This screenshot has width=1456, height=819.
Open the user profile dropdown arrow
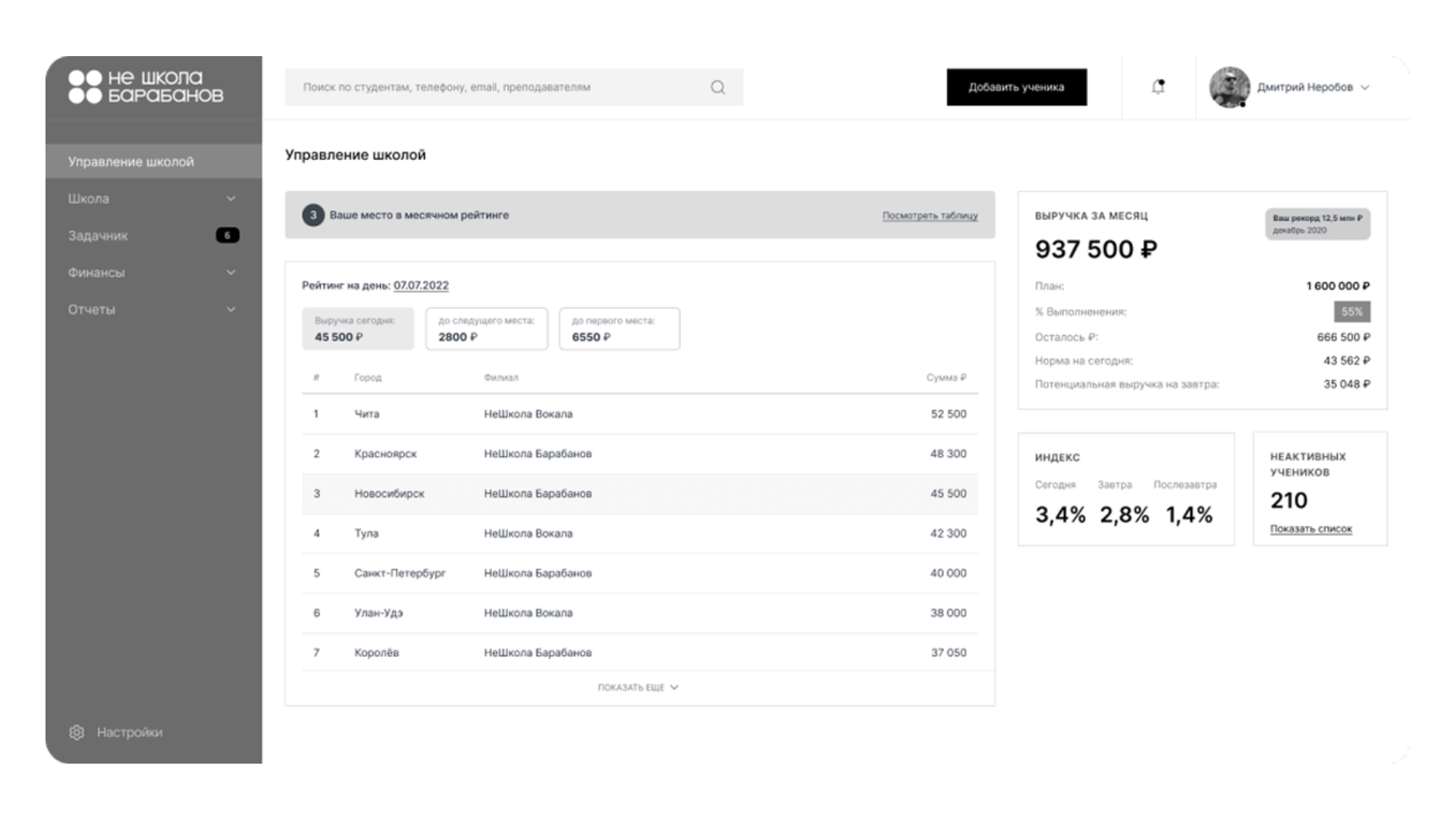pos(1365,88)
